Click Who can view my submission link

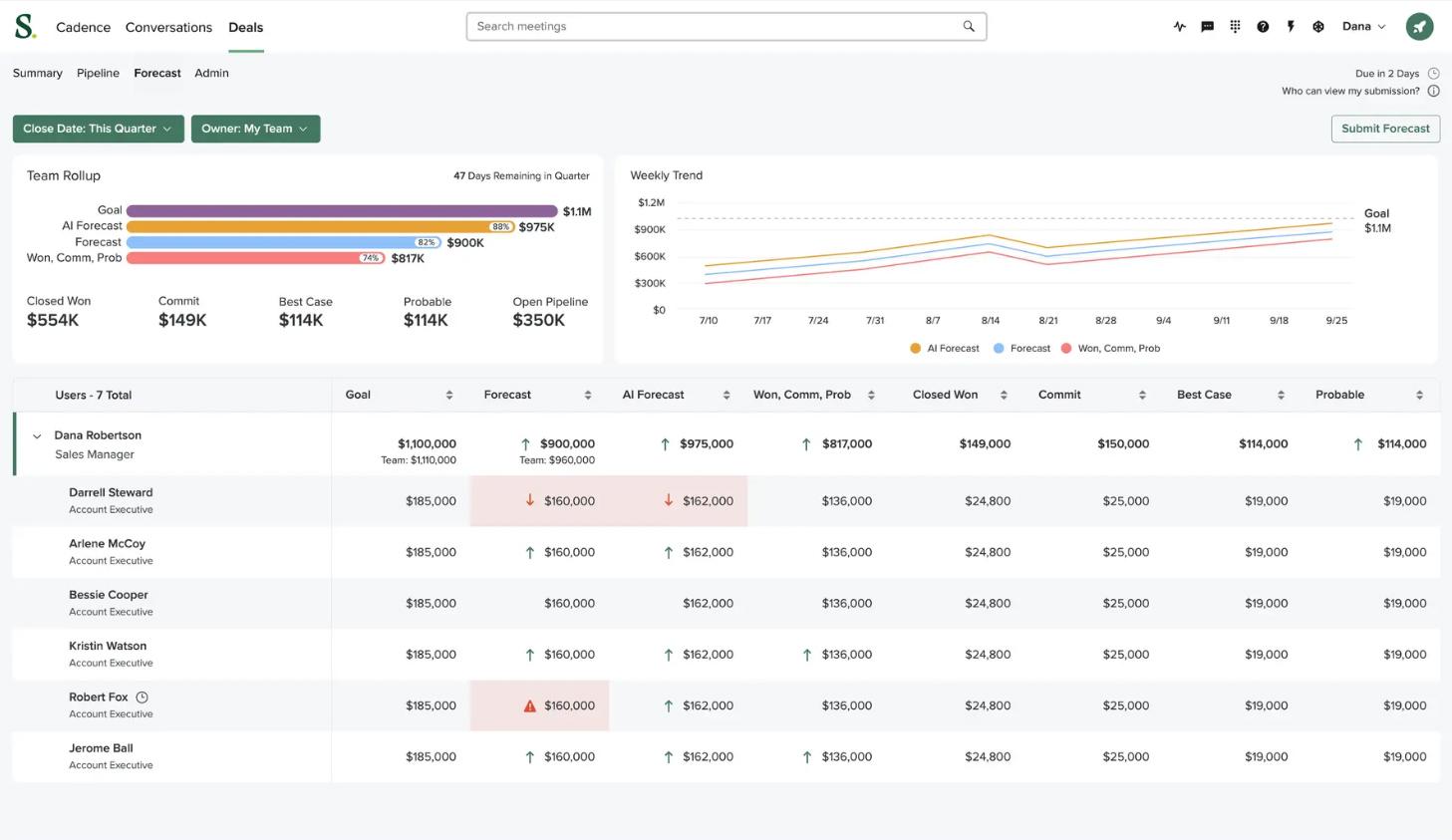[1350, 91]
